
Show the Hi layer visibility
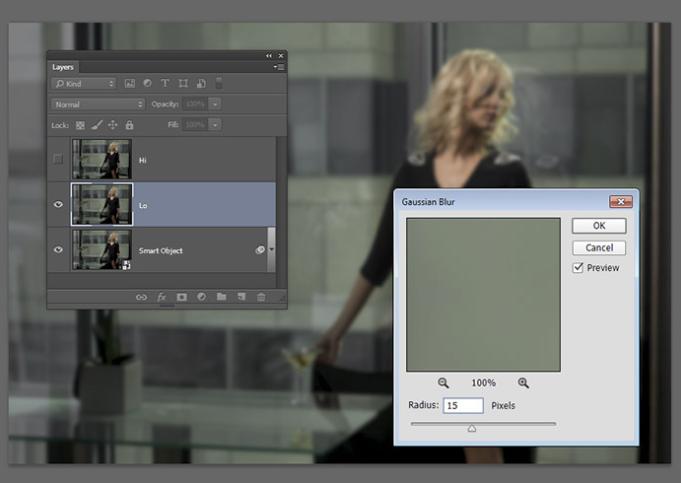(x=58, y=159)
